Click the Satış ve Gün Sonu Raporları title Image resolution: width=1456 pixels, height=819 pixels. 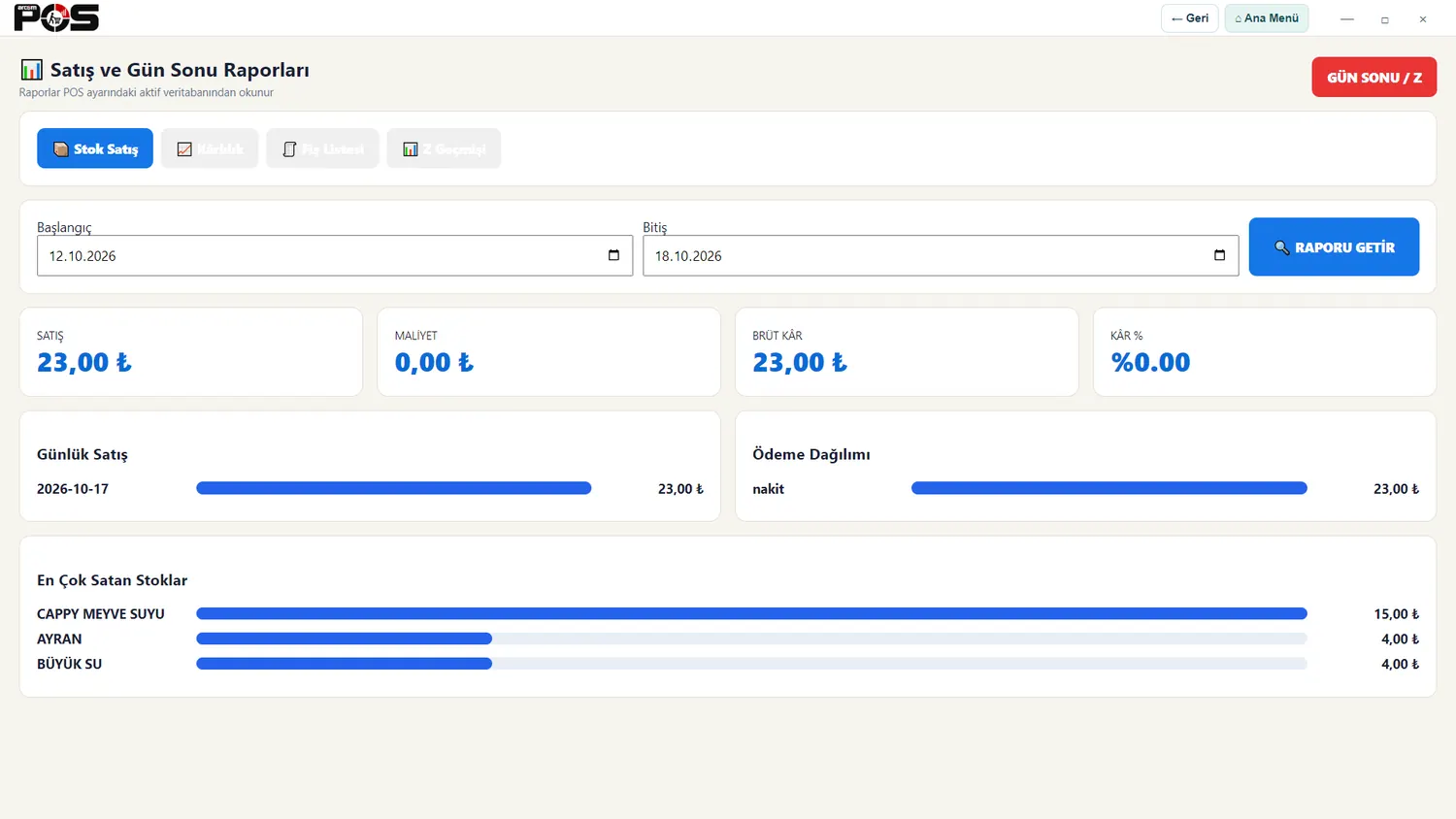point(180,70)
